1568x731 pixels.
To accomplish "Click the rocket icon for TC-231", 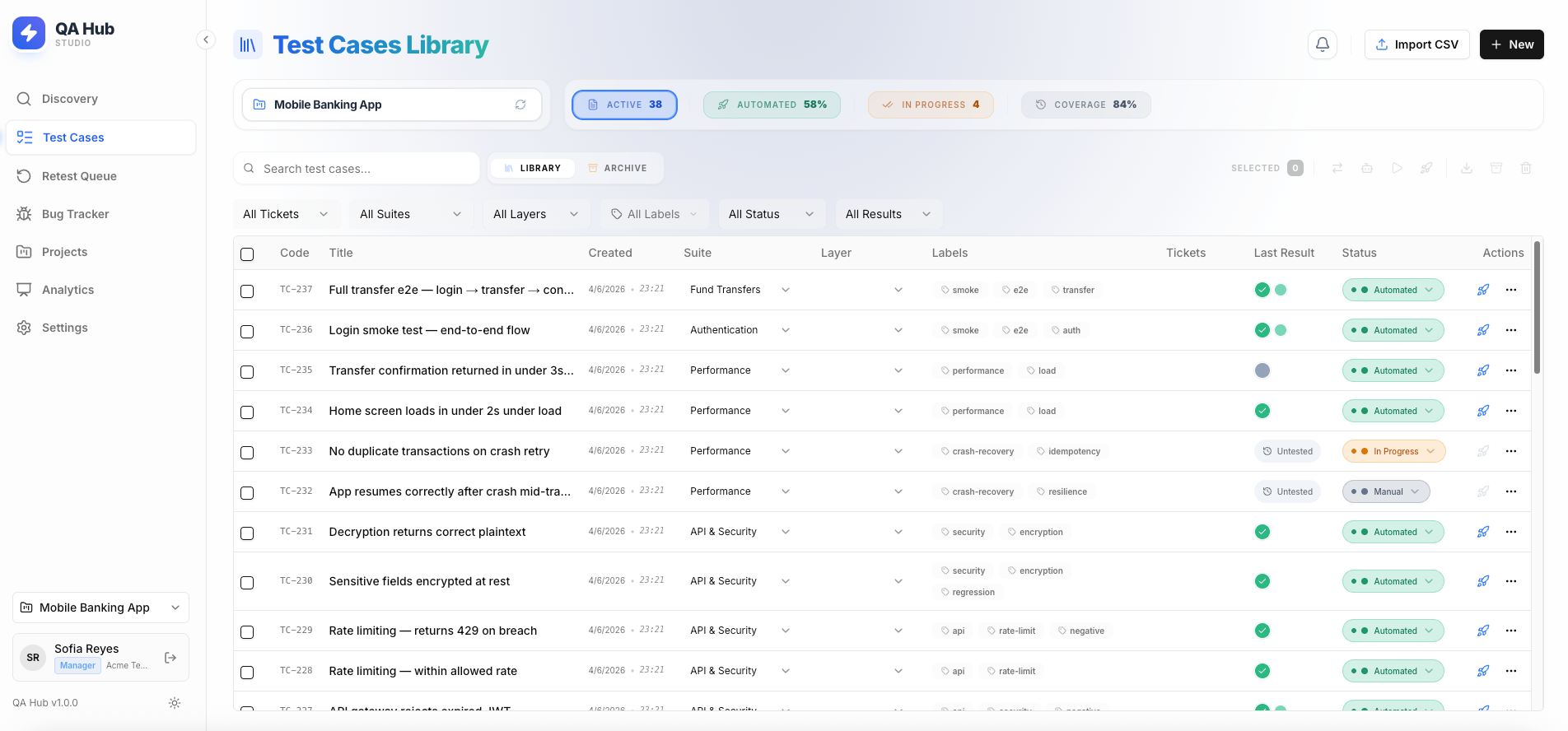I will [x=1483, y=532].
